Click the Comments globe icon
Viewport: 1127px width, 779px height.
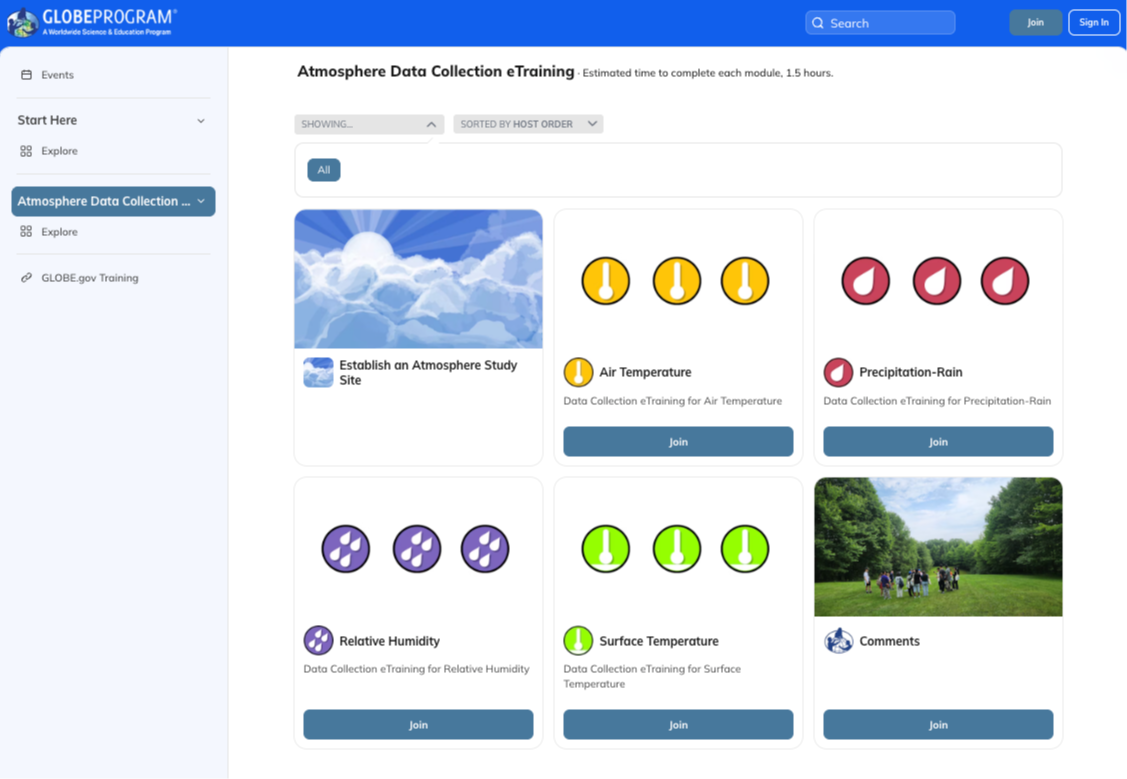838,641
